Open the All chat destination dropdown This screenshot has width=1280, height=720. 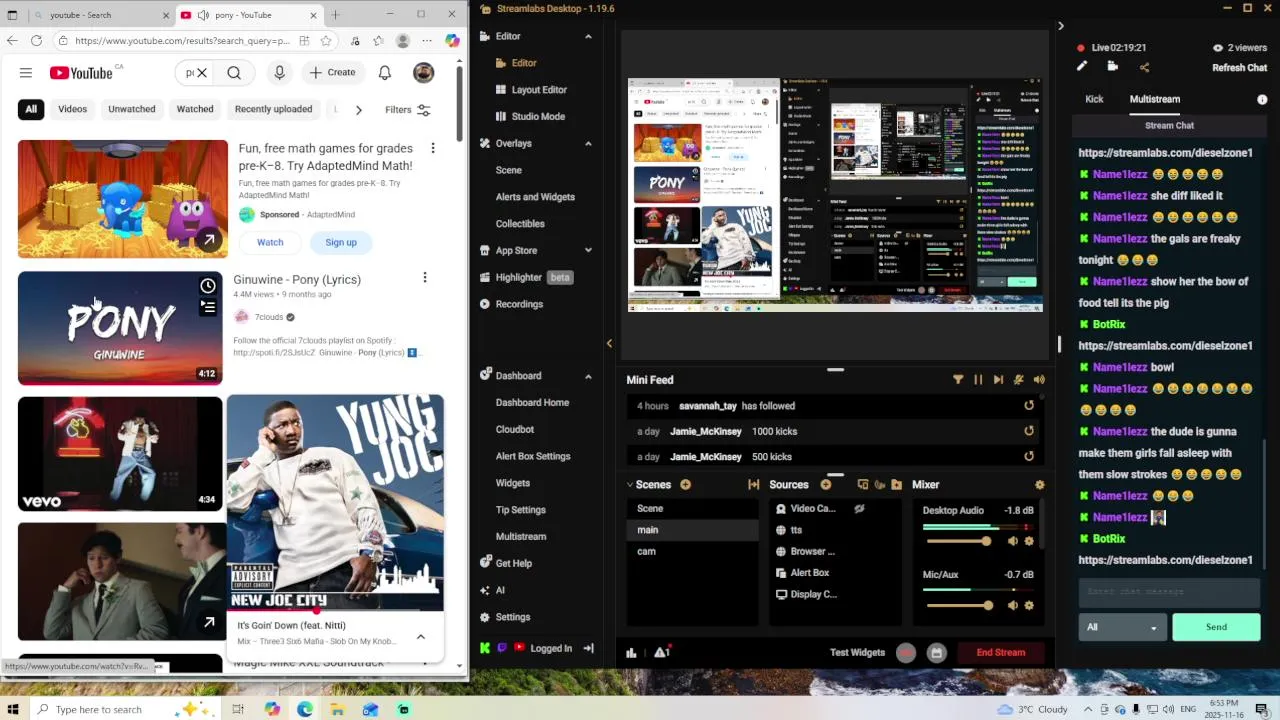pyautogui.click(x=1122, y=627)
